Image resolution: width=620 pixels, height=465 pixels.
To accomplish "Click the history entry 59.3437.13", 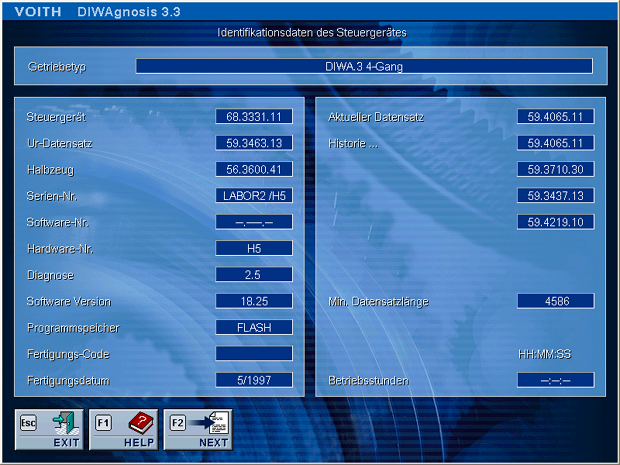I will [556, 196].
